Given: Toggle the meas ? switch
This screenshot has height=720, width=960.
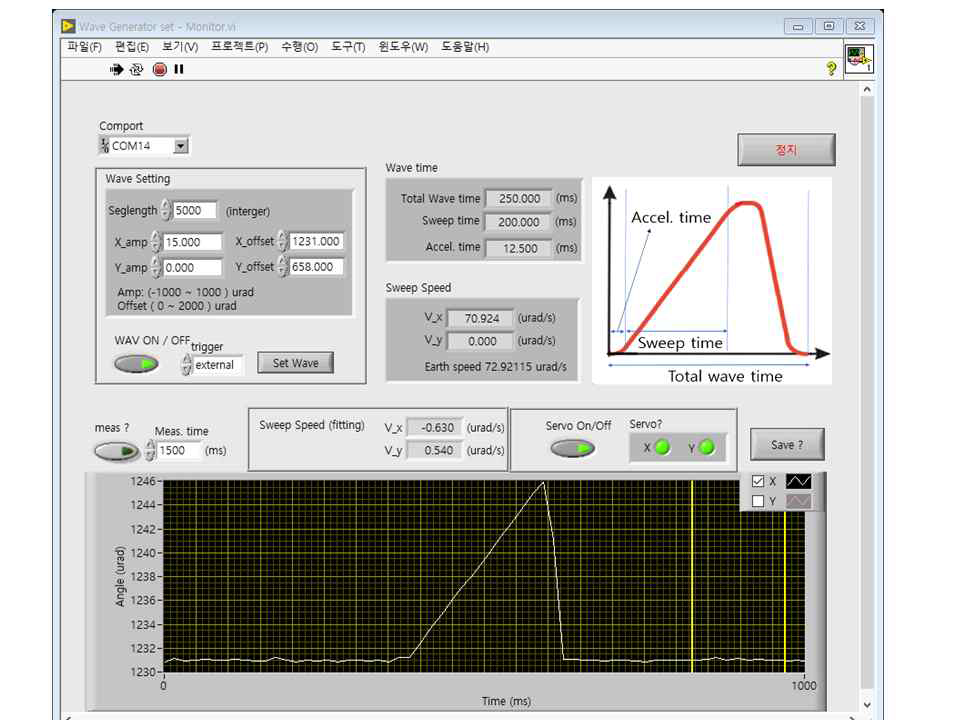Looking at the screenshot, I should [116, 451].
